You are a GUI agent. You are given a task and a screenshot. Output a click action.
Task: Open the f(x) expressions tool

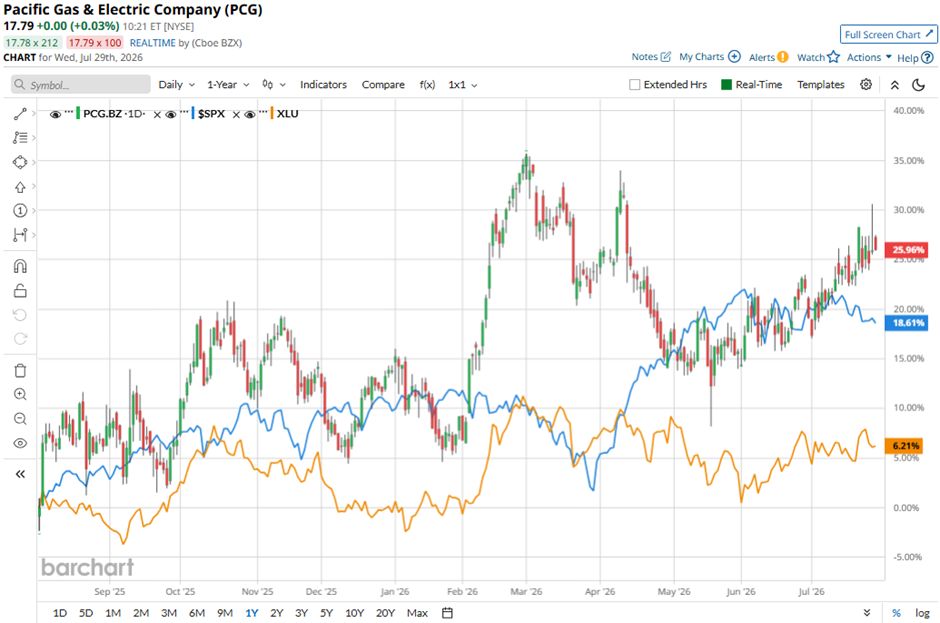click(427, 85)
